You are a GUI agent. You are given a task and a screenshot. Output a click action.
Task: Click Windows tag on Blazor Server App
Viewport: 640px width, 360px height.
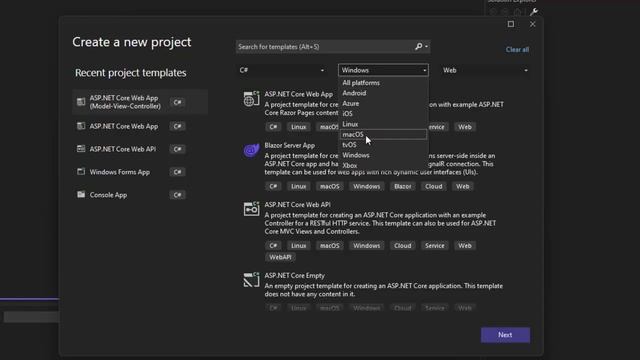tap(366, 186)
